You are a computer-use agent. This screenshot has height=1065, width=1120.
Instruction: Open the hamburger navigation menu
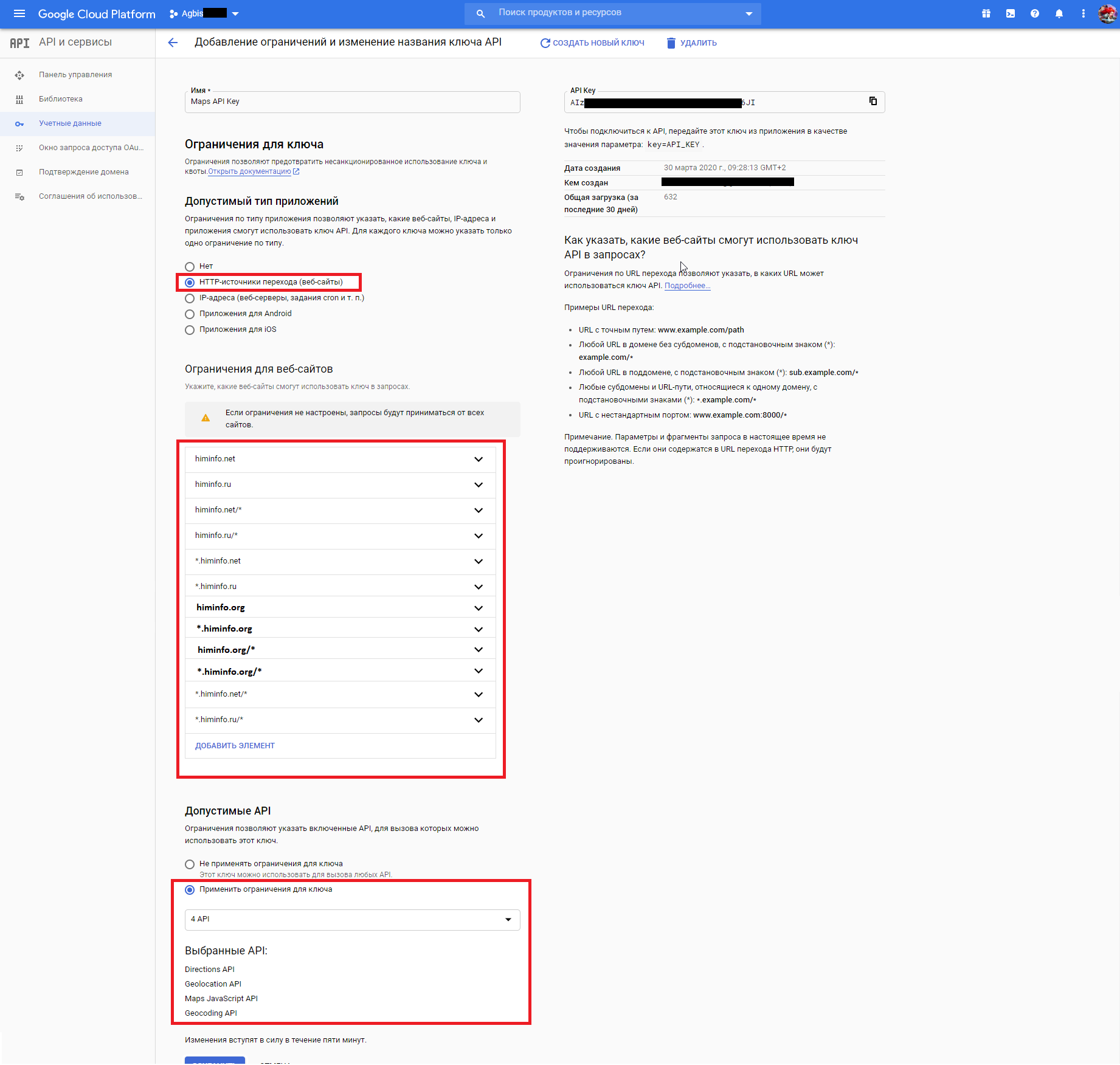(x=19, y=13)
